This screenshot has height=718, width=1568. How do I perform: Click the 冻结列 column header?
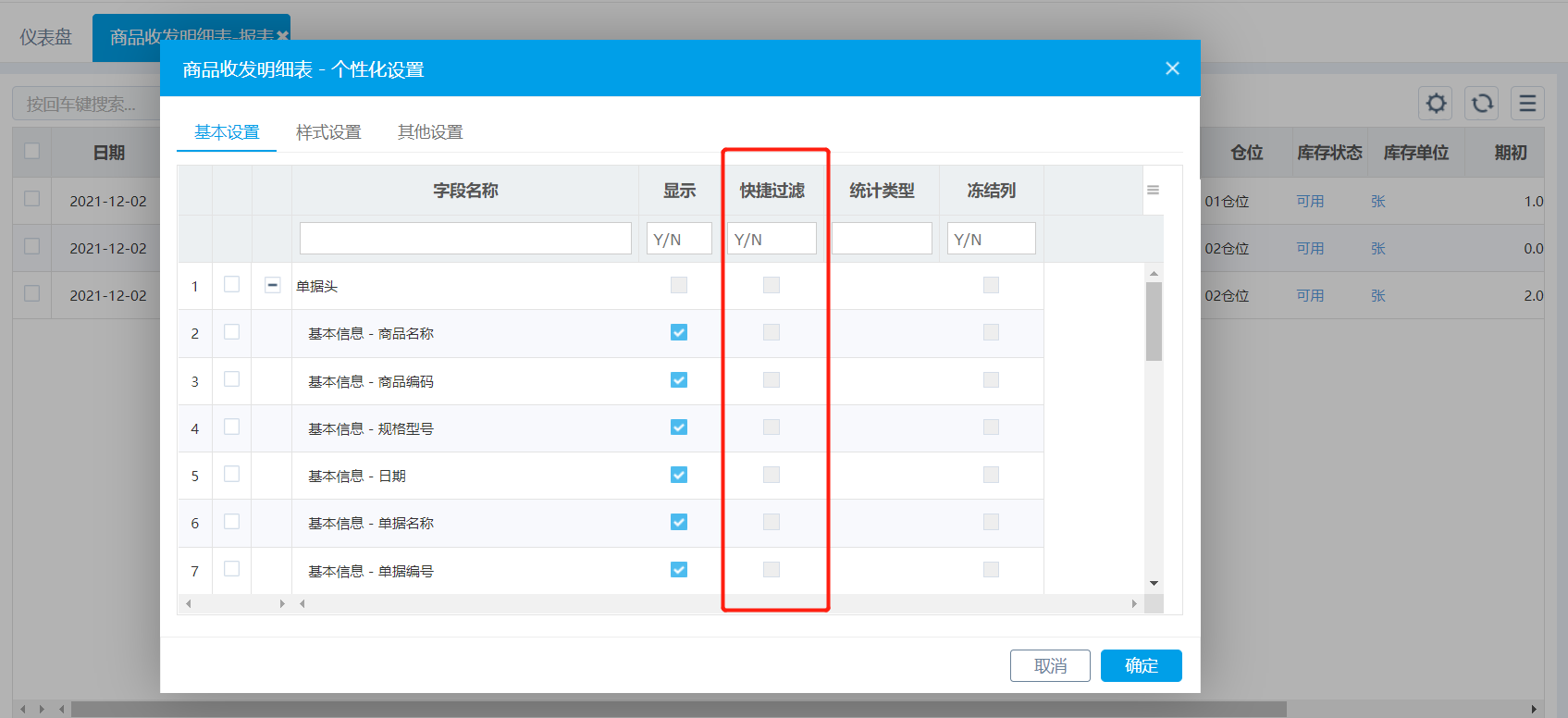click(x=991, y=191)
